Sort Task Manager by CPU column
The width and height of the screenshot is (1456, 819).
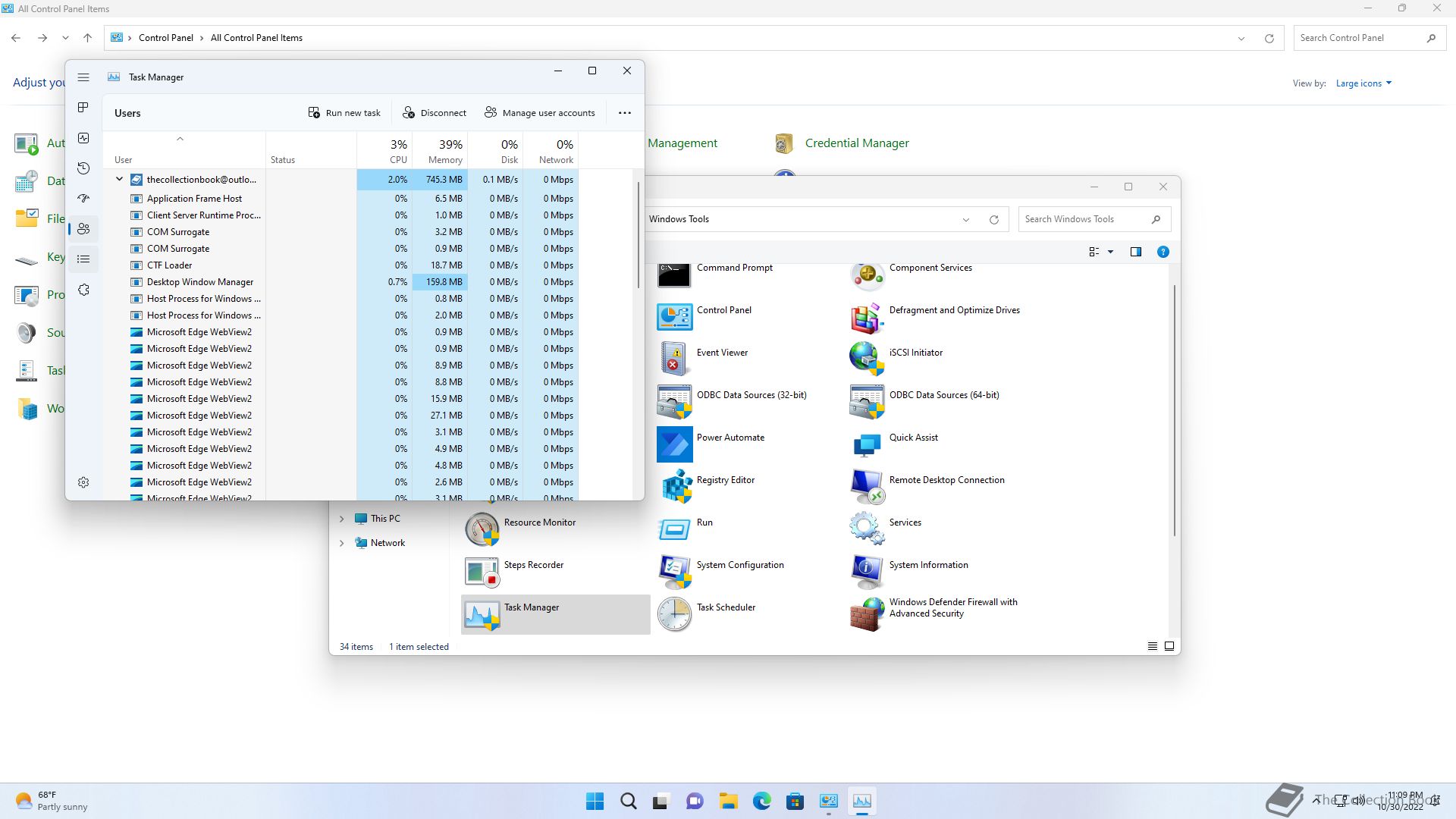[384, 150]
